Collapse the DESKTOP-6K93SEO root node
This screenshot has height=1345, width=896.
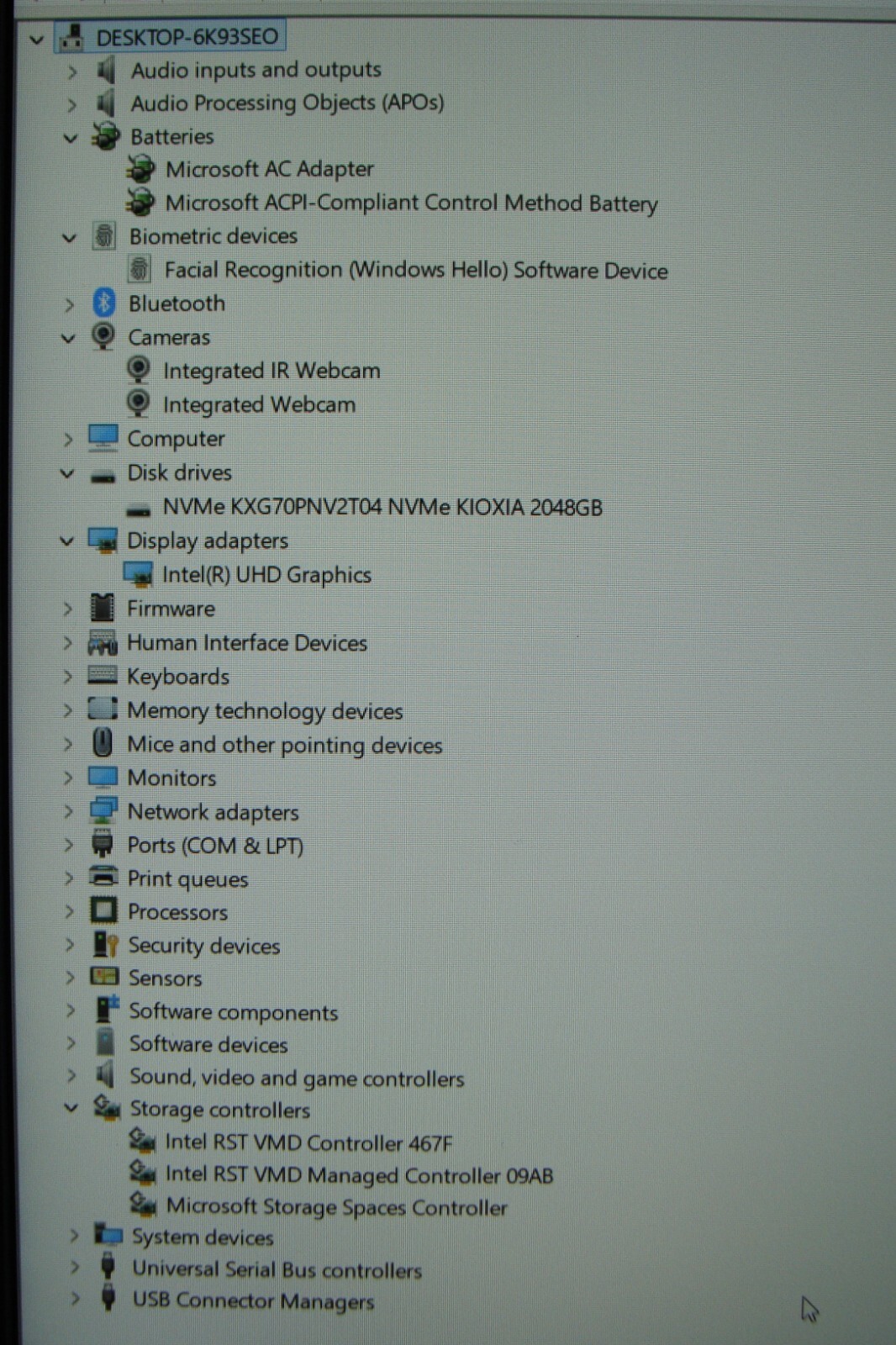[36, 39]
